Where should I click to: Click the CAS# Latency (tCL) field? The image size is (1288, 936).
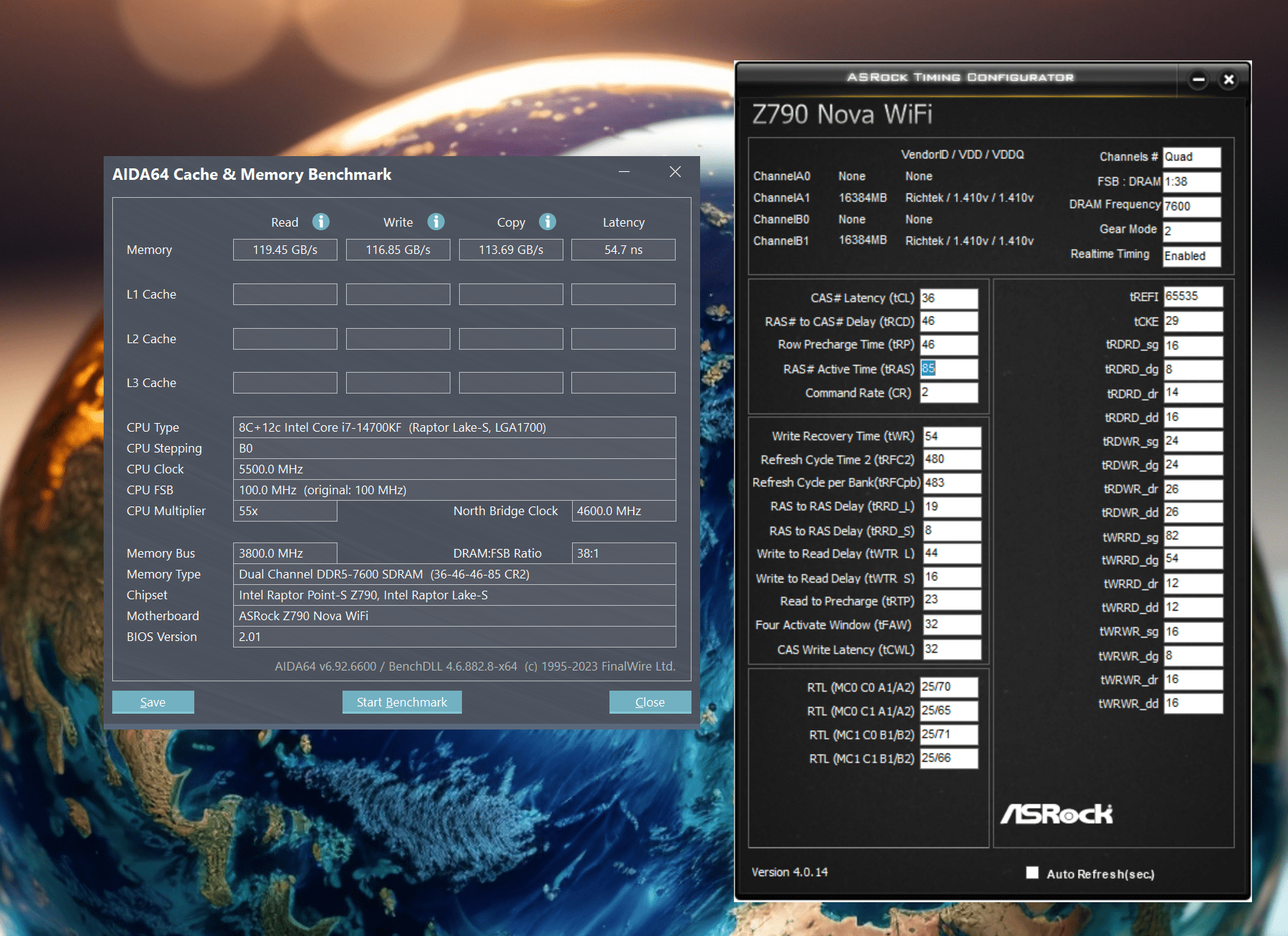click(949, 298)
